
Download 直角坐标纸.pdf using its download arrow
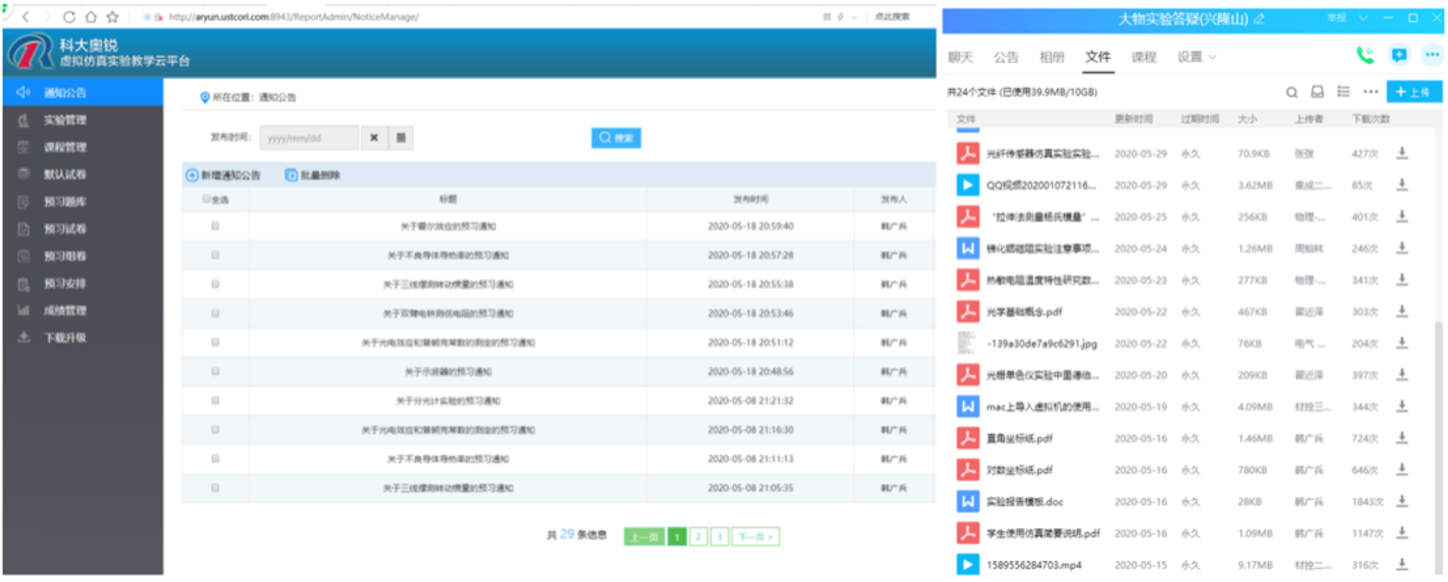click(x=1402, y=438)
